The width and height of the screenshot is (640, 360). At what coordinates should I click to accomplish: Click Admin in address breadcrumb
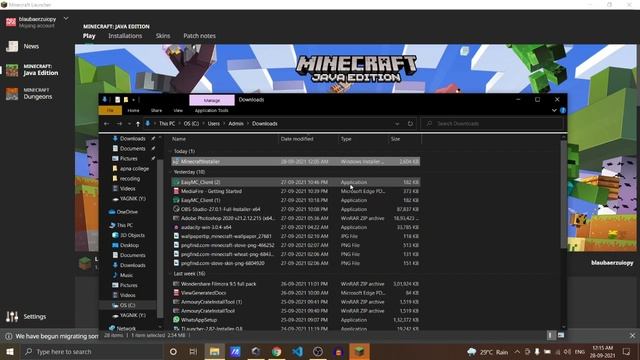pyautogui.click(x=236, y=124)
